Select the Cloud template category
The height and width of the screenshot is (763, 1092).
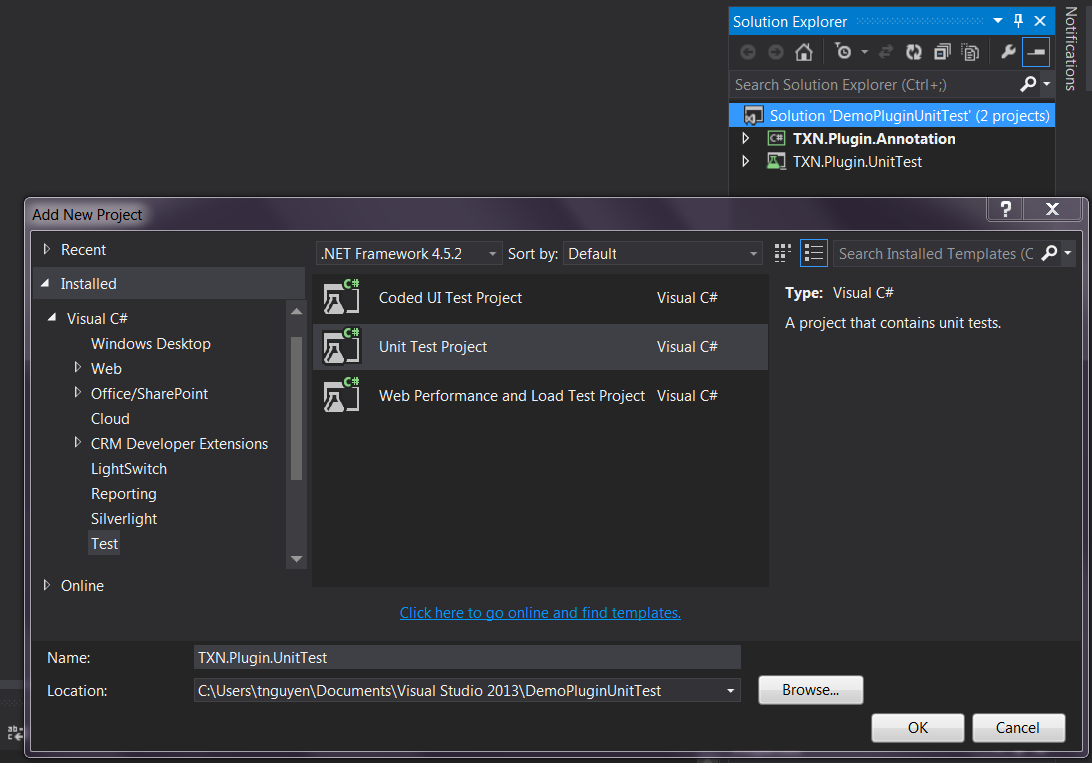110,419
